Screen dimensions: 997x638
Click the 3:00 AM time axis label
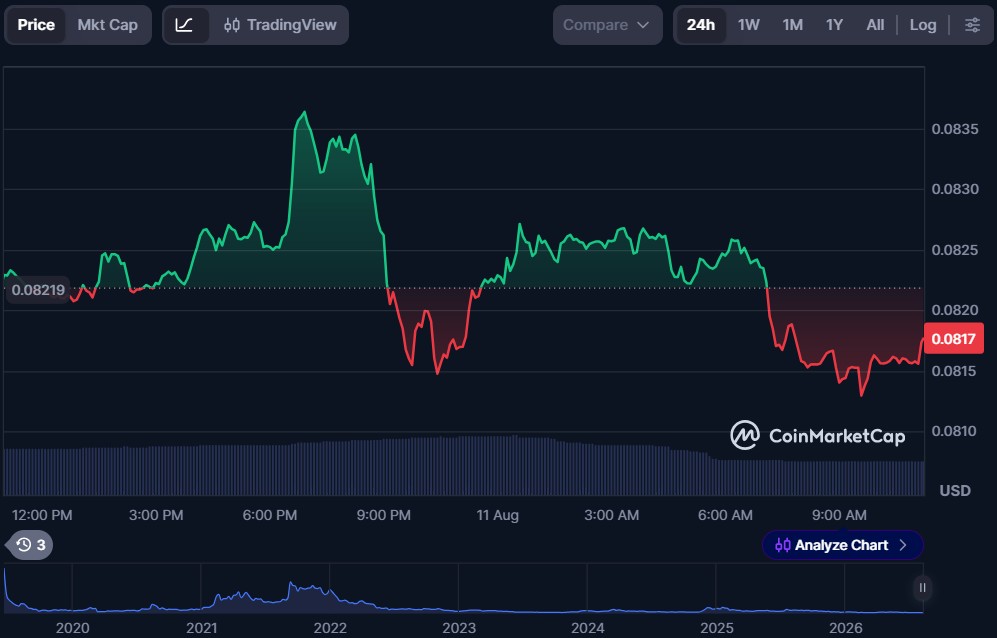612,515
